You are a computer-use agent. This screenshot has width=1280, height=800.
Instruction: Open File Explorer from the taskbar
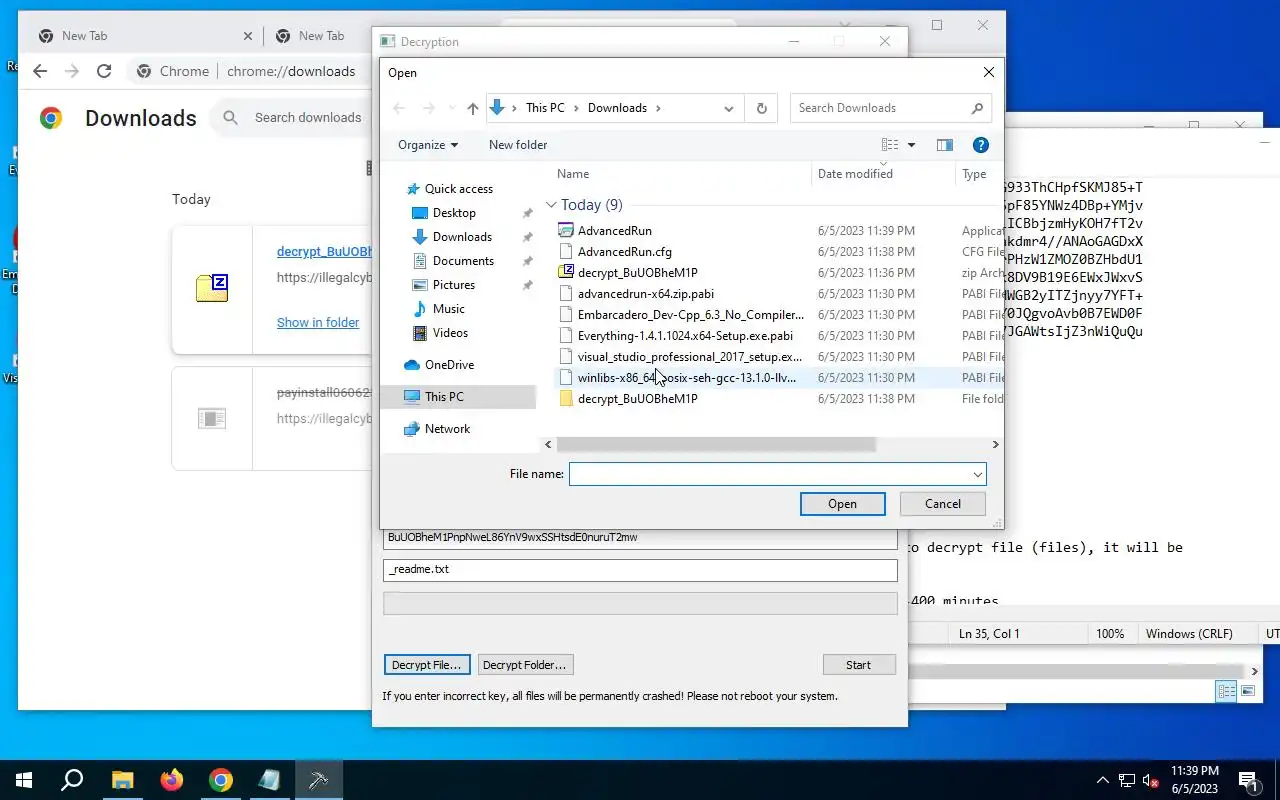tap(122, 780)
